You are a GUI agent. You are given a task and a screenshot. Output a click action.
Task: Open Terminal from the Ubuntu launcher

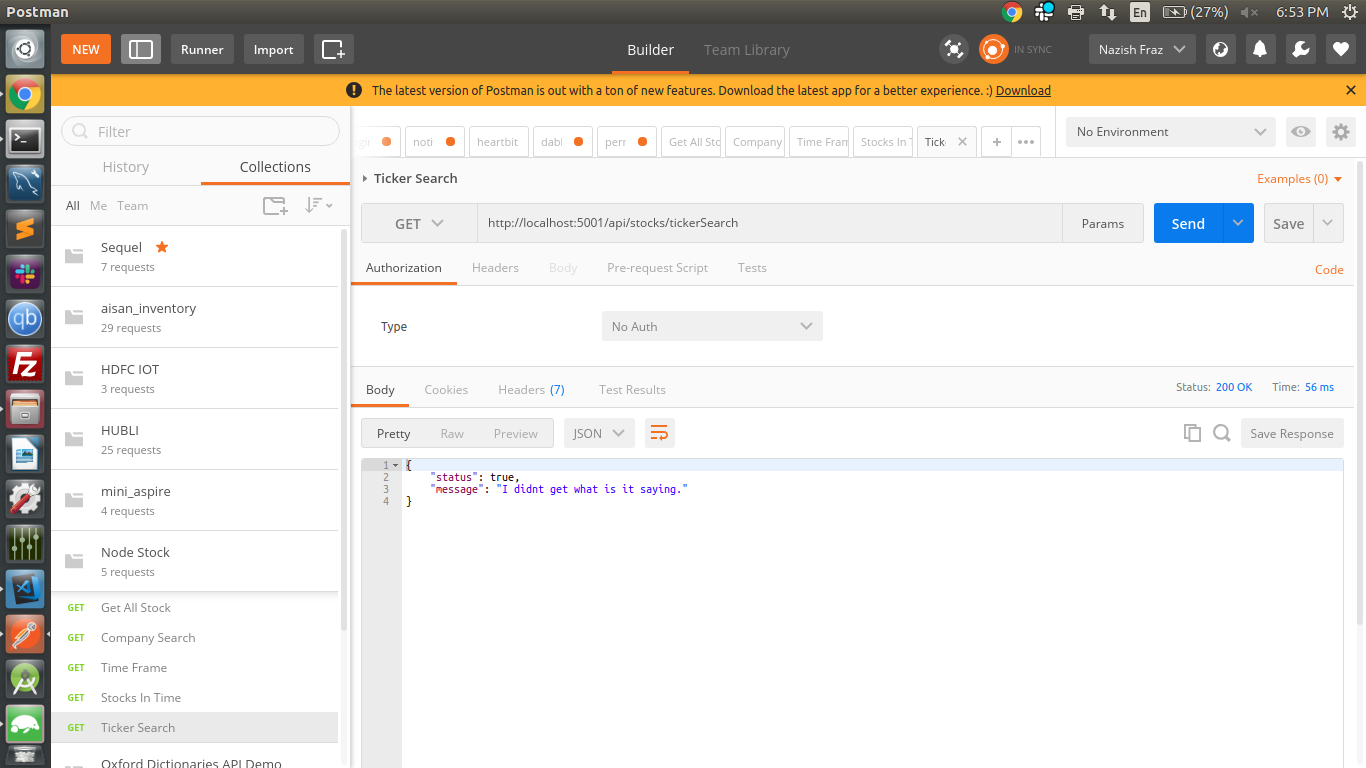click(25, 141)
